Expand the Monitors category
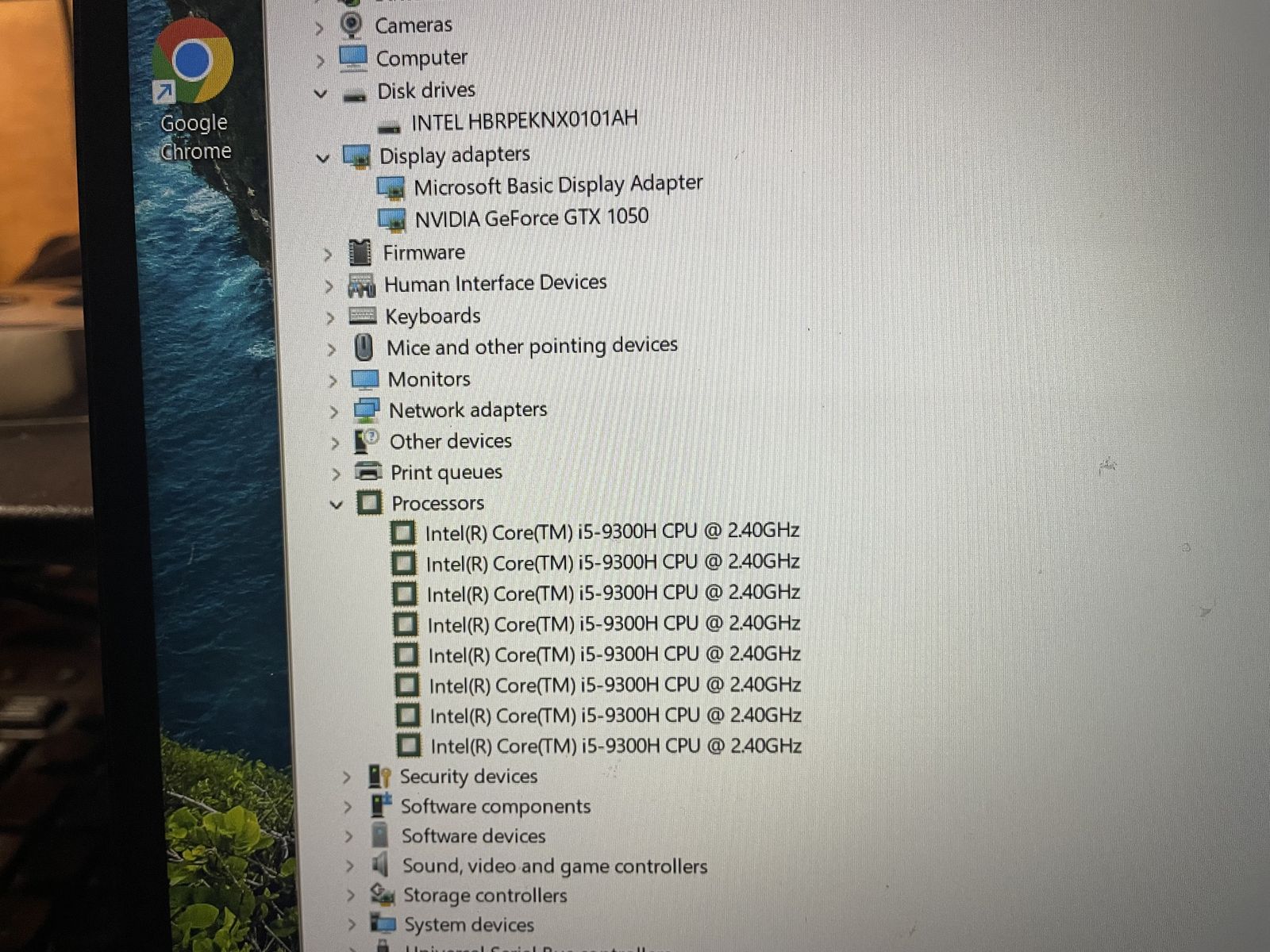 [333, 381]
